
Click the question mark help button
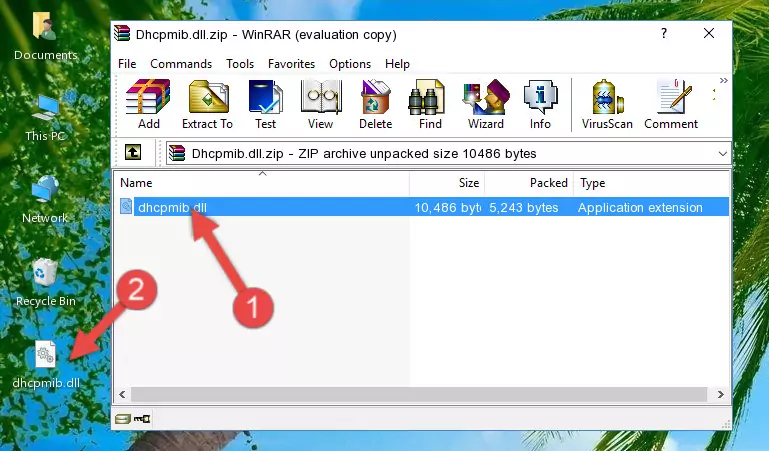664,33
